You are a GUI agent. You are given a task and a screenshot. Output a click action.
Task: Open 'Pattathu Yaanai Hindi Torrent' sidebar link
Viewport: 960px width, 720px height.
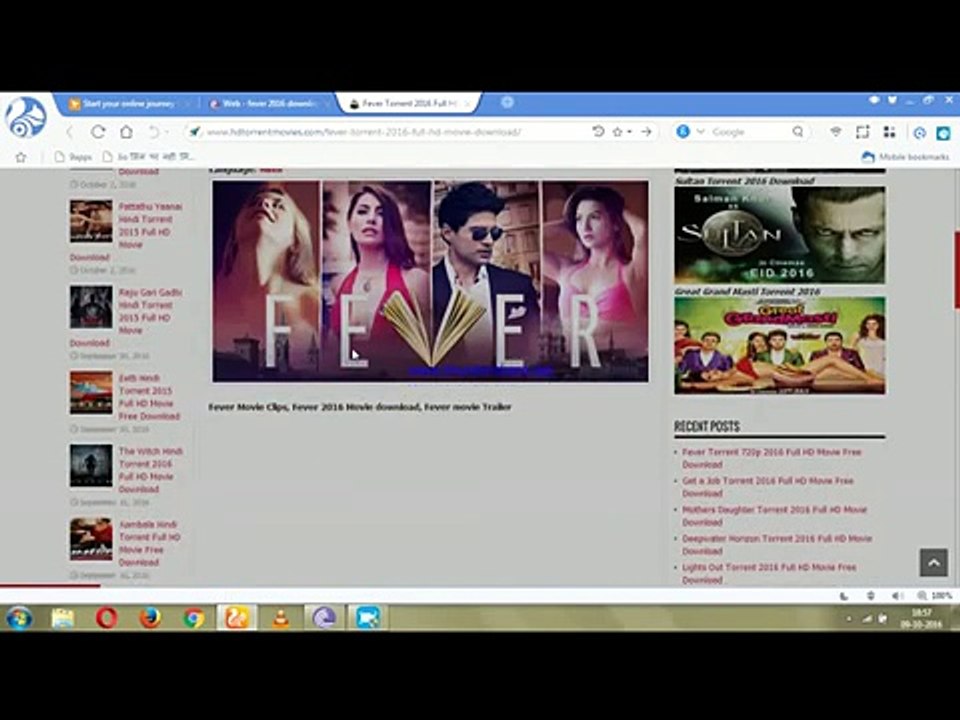coord(150,225)
